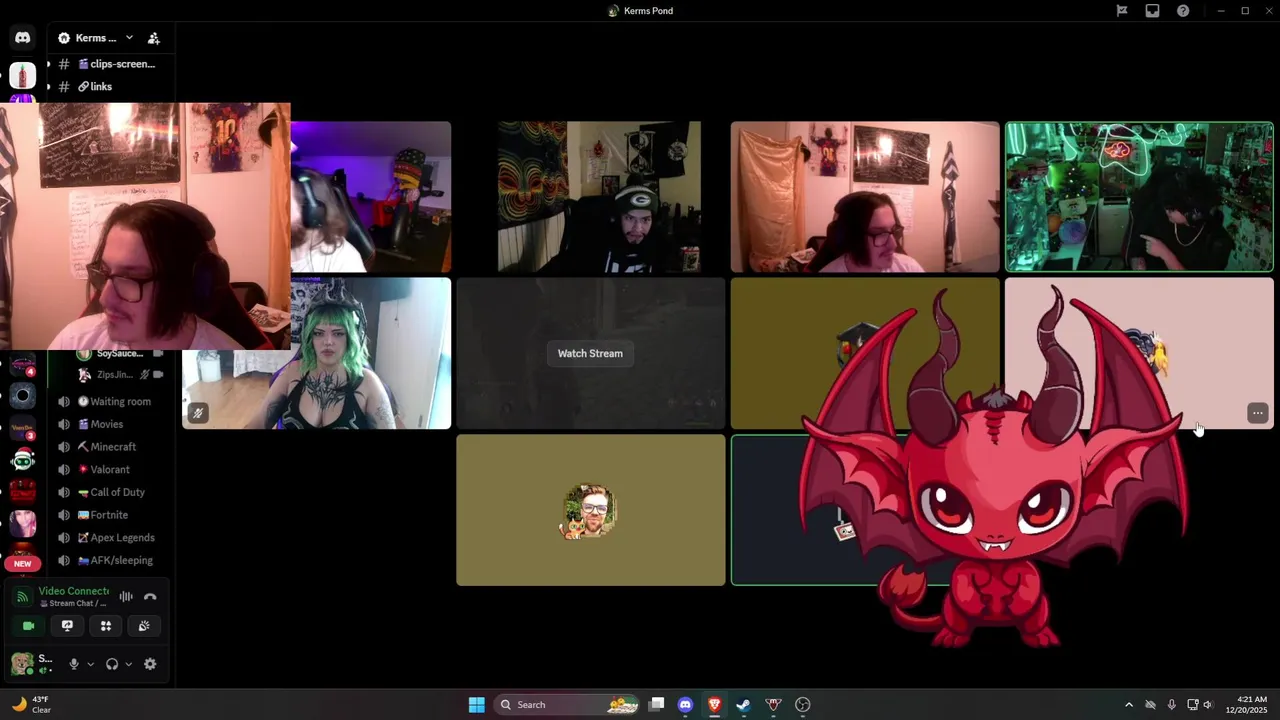Deafen with the headphones icon
The height and width of the screenshot is (720, 1280).
pyautogui.click(x=112, y=664)
